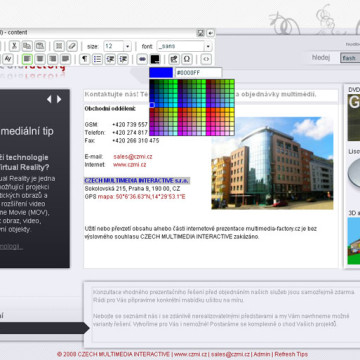Open the font size dropdown arrow
360x360 pixels.
point(127,46)
